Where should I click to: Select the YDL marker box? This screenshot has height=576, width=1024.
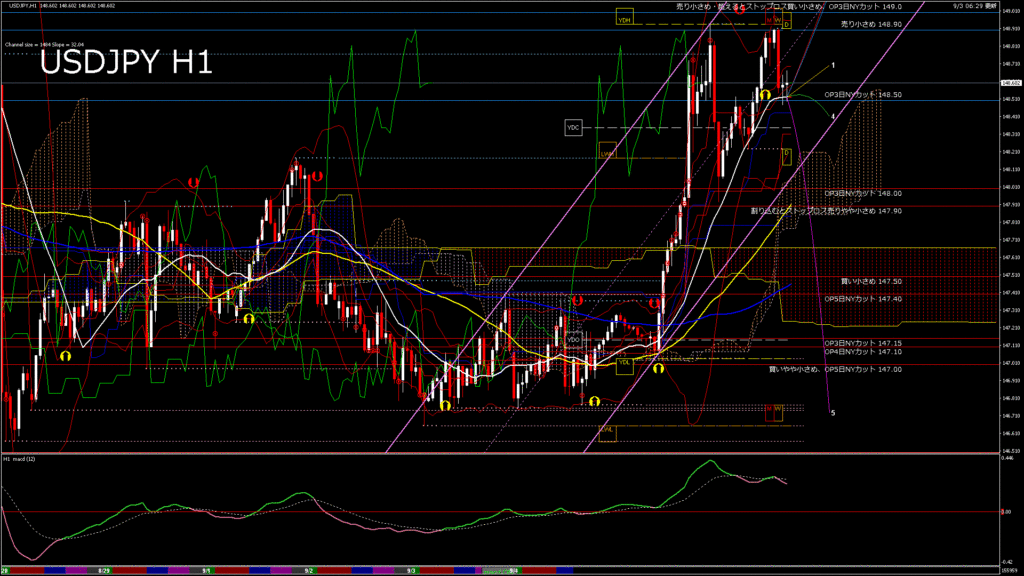[x=624, y=364]
